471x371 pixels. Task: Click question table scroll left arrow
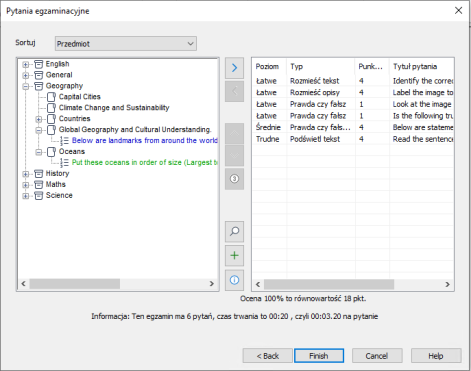tap(258, 284)
